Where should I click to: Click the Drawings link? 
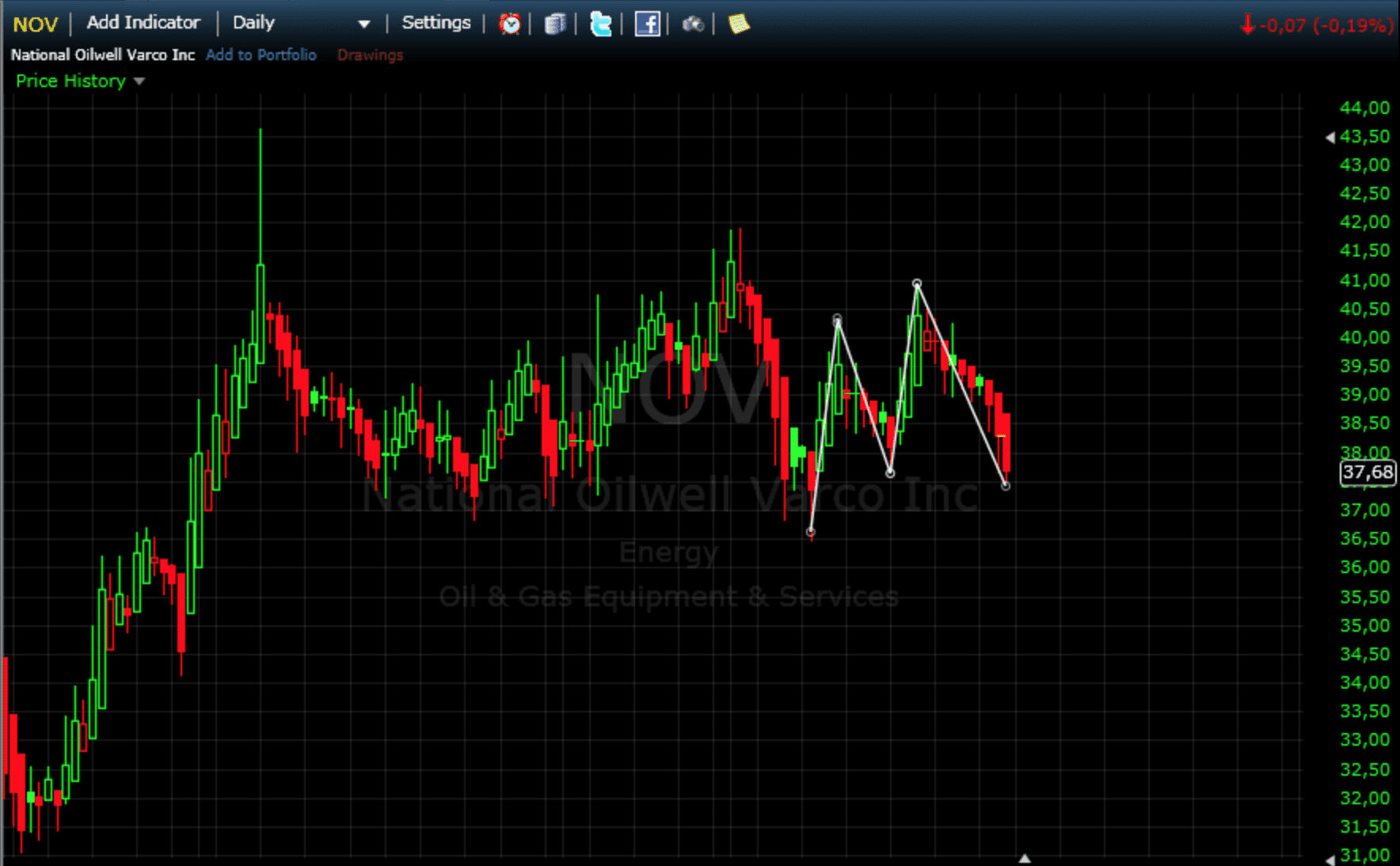click(x=370, y=55)
